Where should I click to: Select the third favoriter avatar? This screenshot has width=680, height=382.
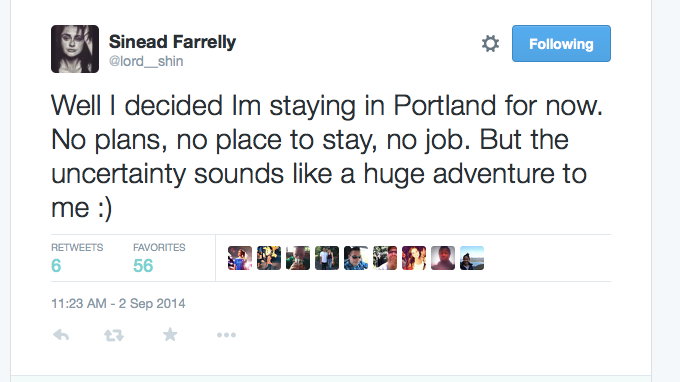(x=298, y=258)
